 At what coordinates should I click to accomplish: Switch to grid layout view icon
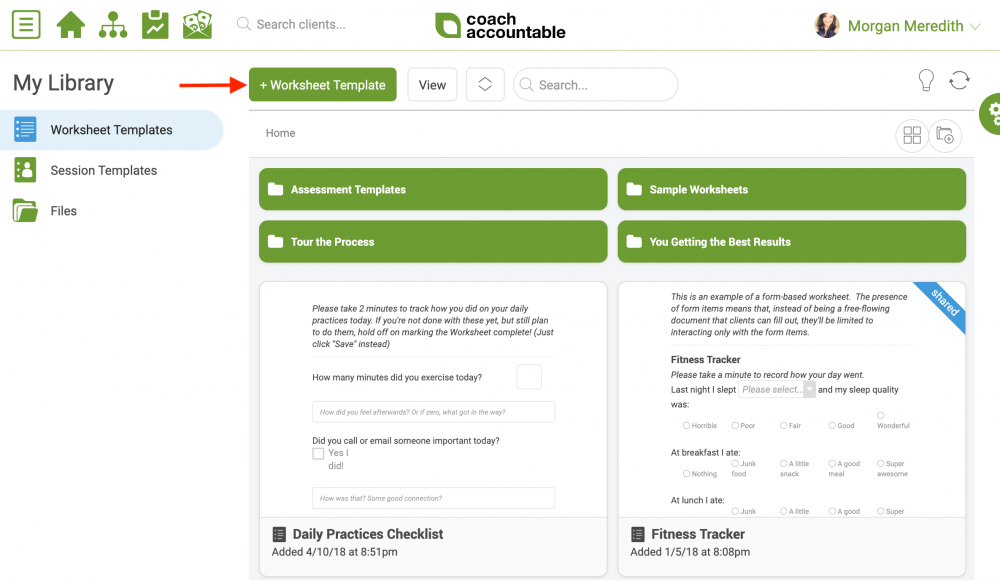tap(912, 135)
